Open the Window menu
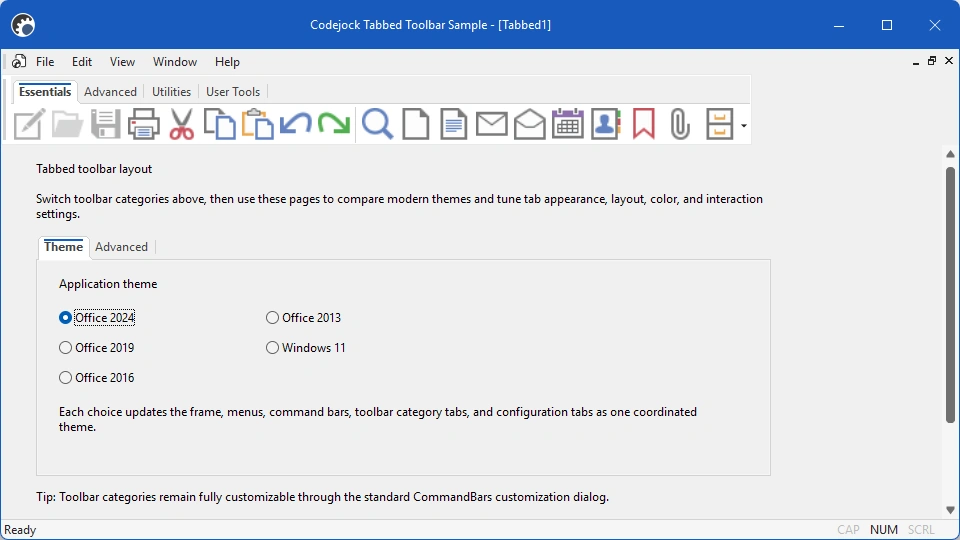 (174, 62)
